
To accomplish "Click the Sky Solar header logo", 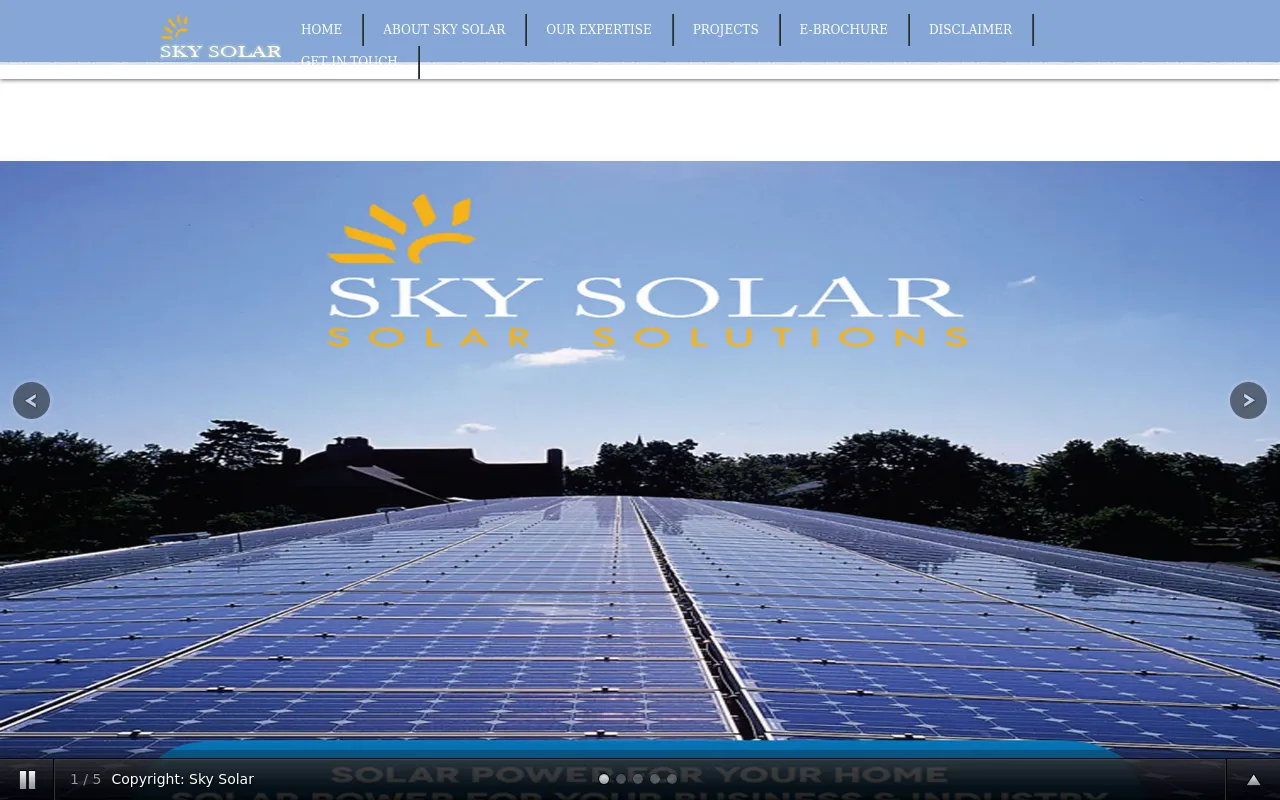I will [220, 38].
